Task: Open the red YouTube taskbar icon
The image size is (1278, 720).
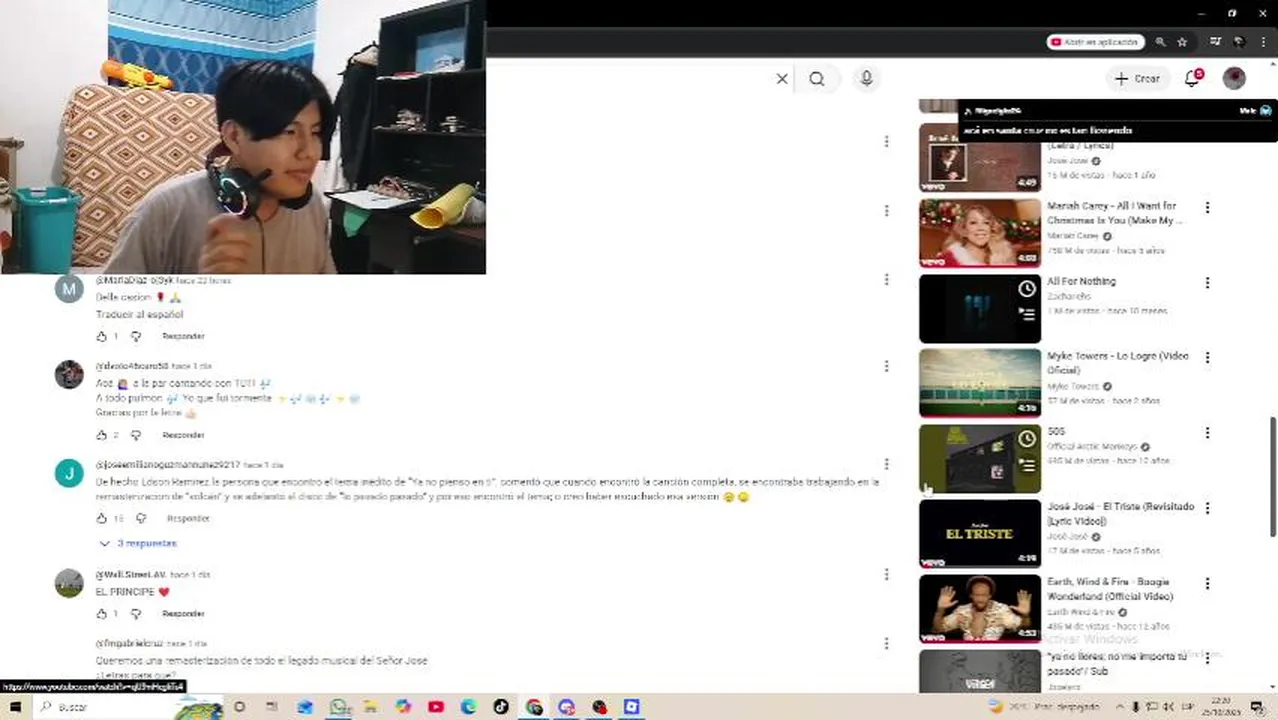Action: pos(436,707)
